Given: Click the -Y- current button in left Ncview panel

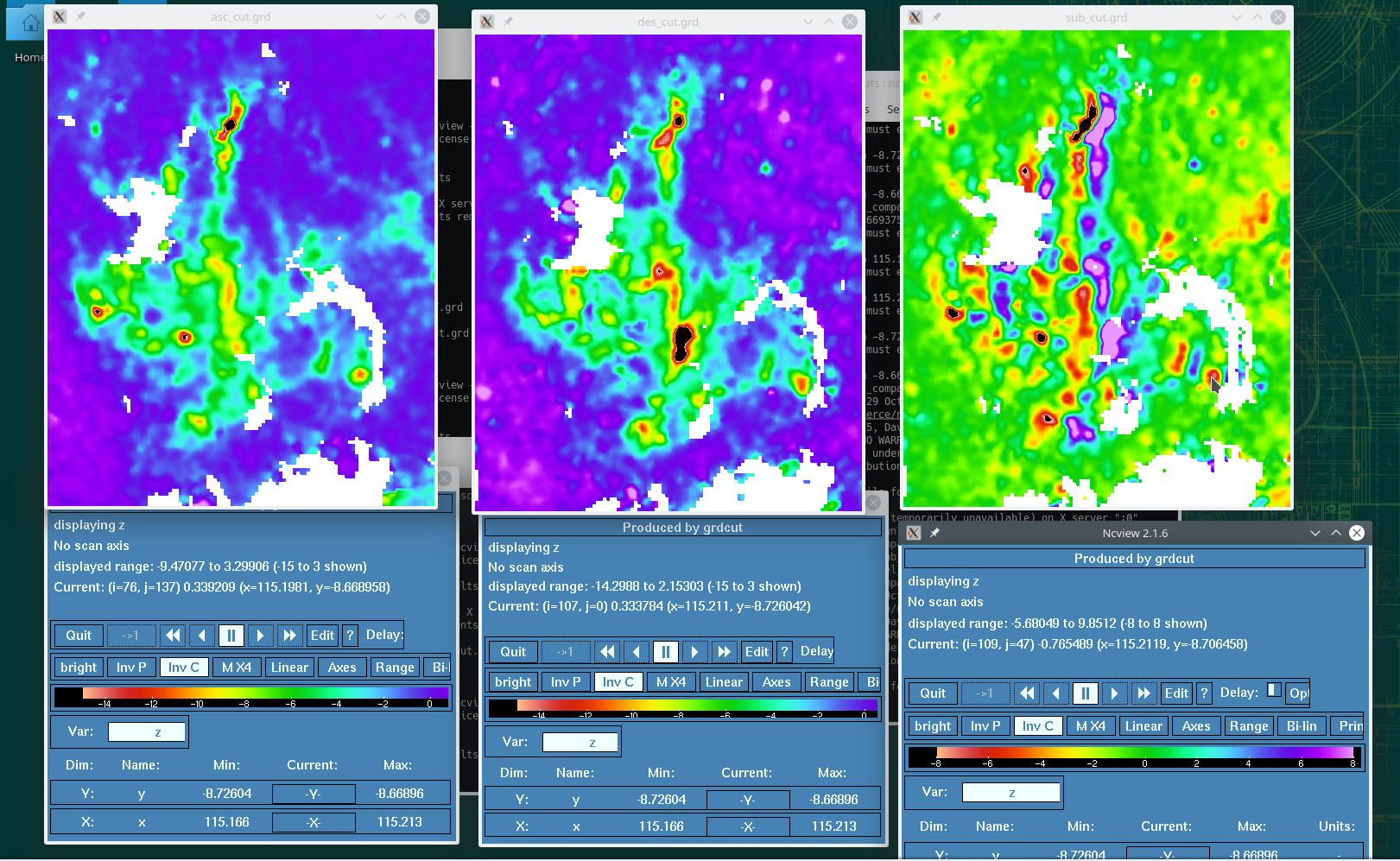Looking at the screenshot, I should point(314,794).
